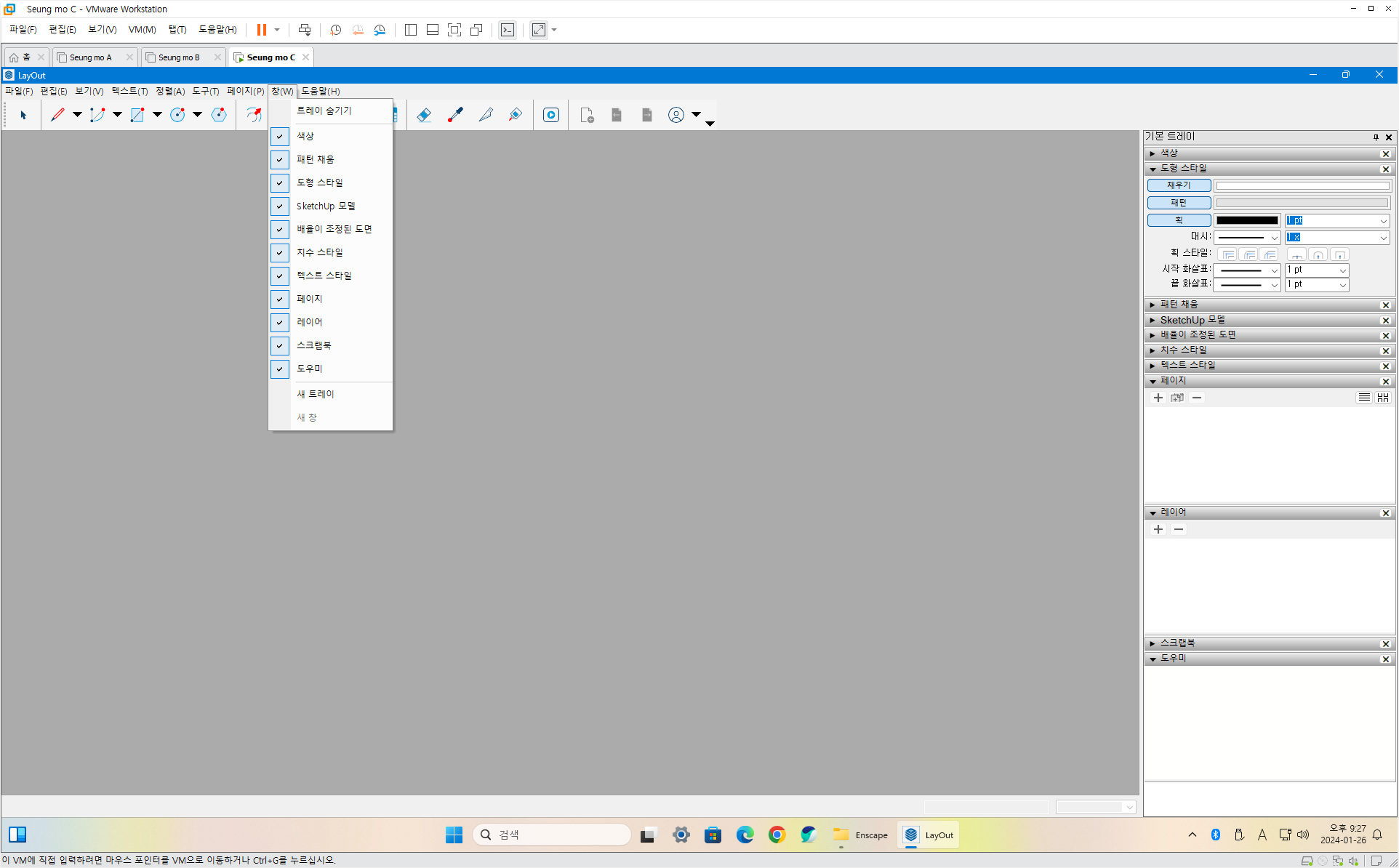Screen dimensions: 1399x868
Task: Open the 대시 line style dropdown
Action: [1247, 238]
